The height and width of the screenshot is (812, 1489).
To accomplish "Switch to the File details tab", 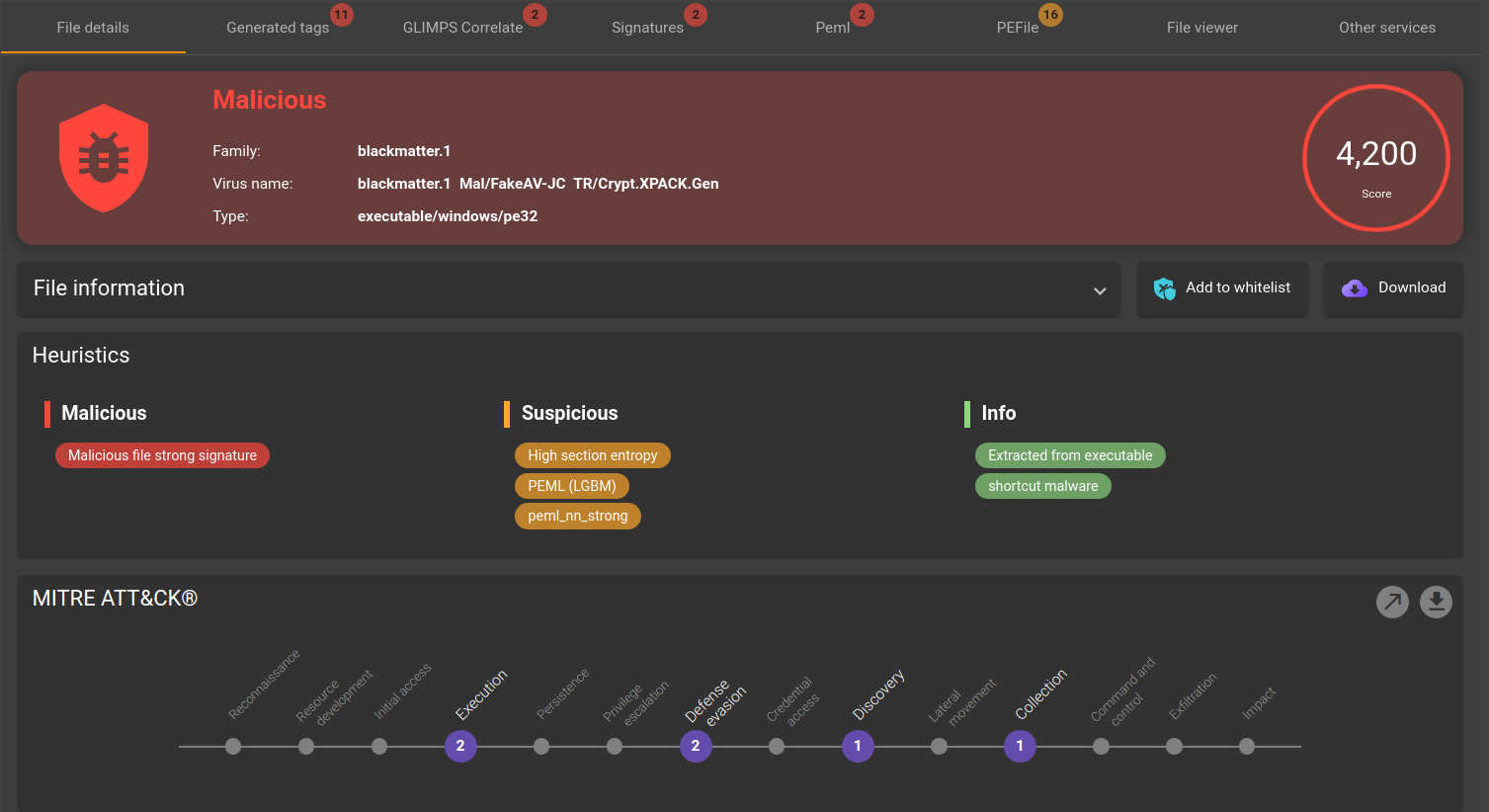I will (93, 28).
